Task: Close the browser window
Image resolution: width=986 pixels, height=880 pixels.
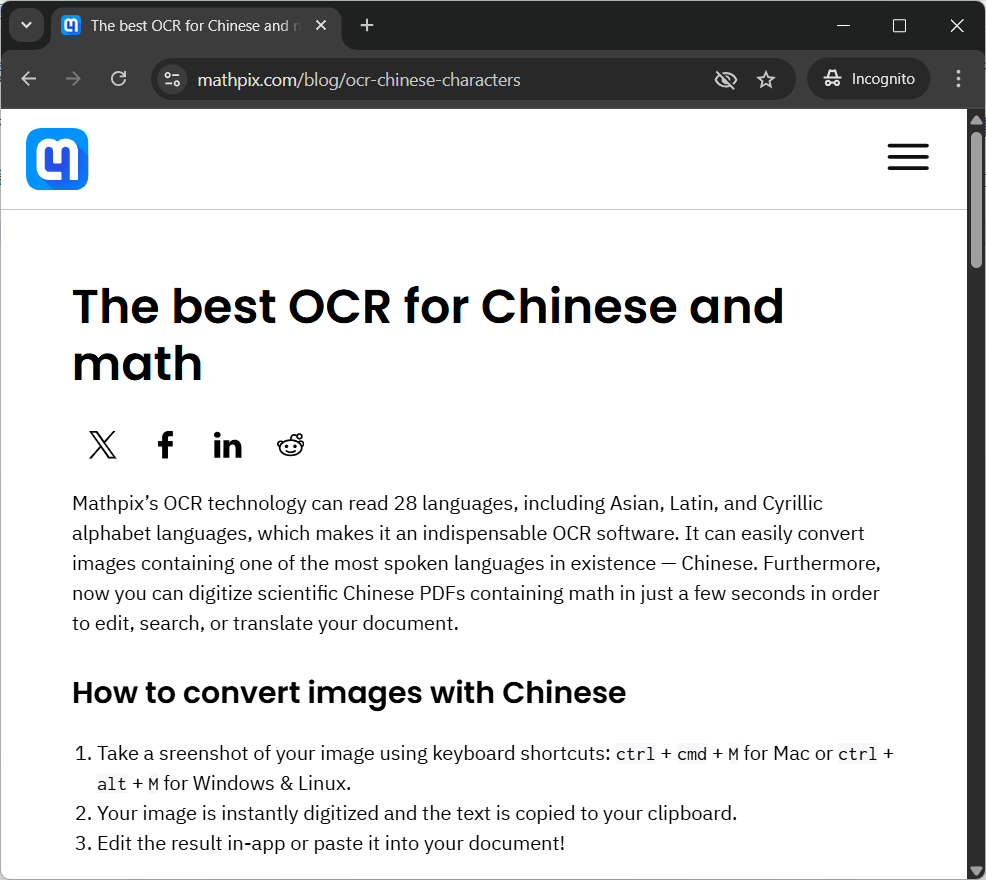Action: 956,26
